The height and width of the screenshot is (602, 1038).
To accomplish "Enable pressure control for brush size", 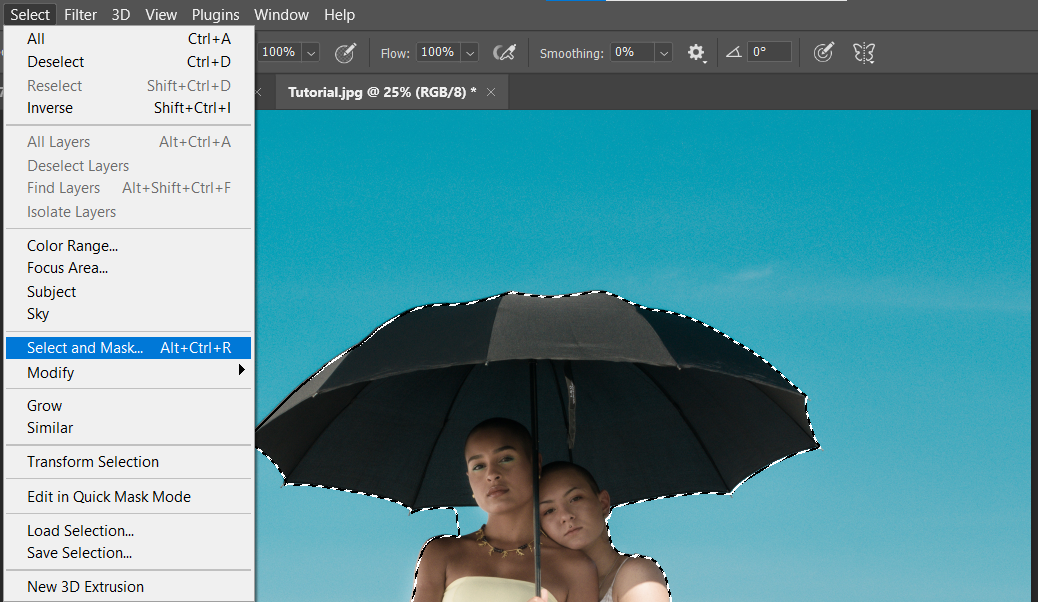I will 824,52.
